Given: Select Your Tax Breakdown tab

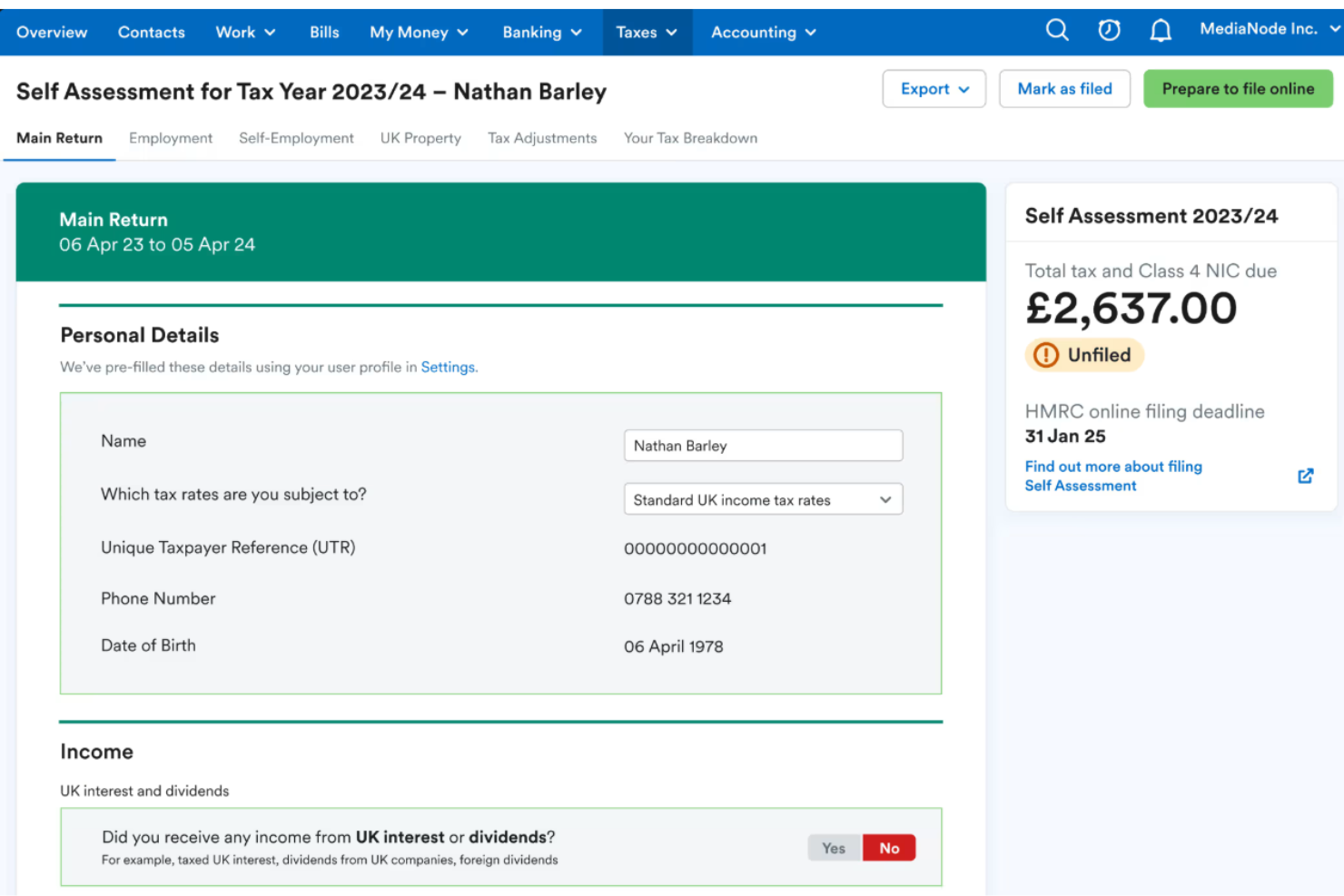Looking at the screenshot, I should (x=690, y=138).
